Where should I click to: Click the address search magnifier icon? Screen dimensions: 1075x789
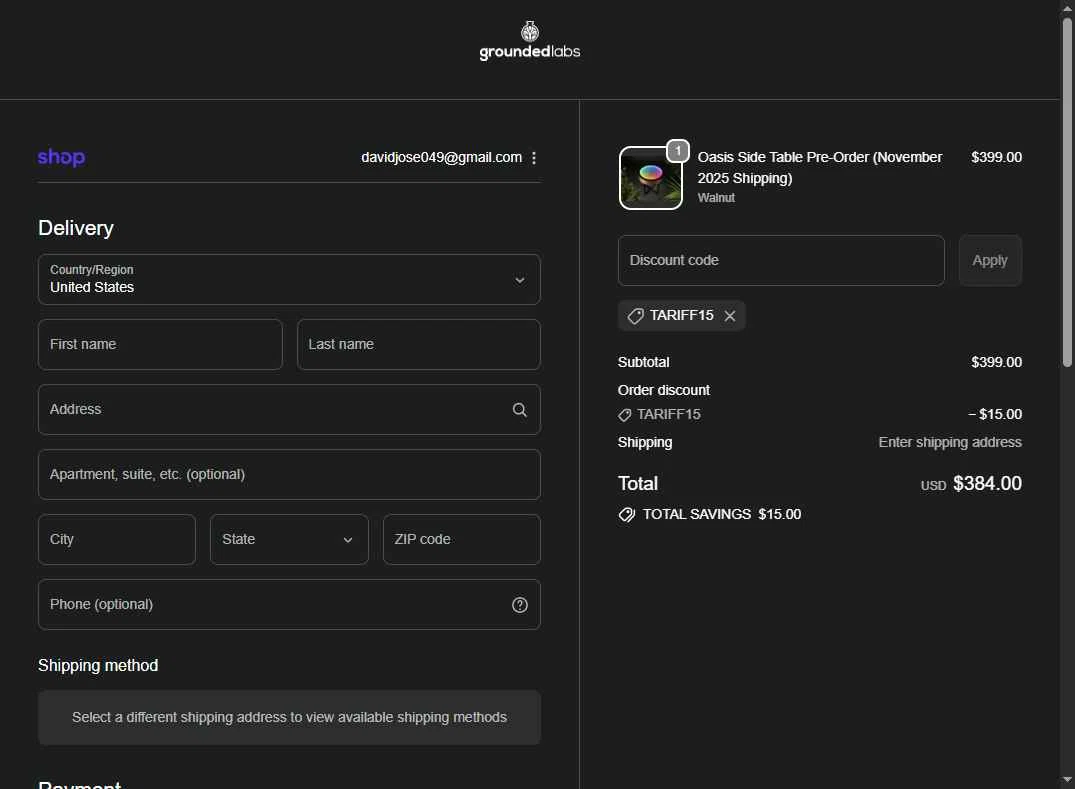(520, 409)
